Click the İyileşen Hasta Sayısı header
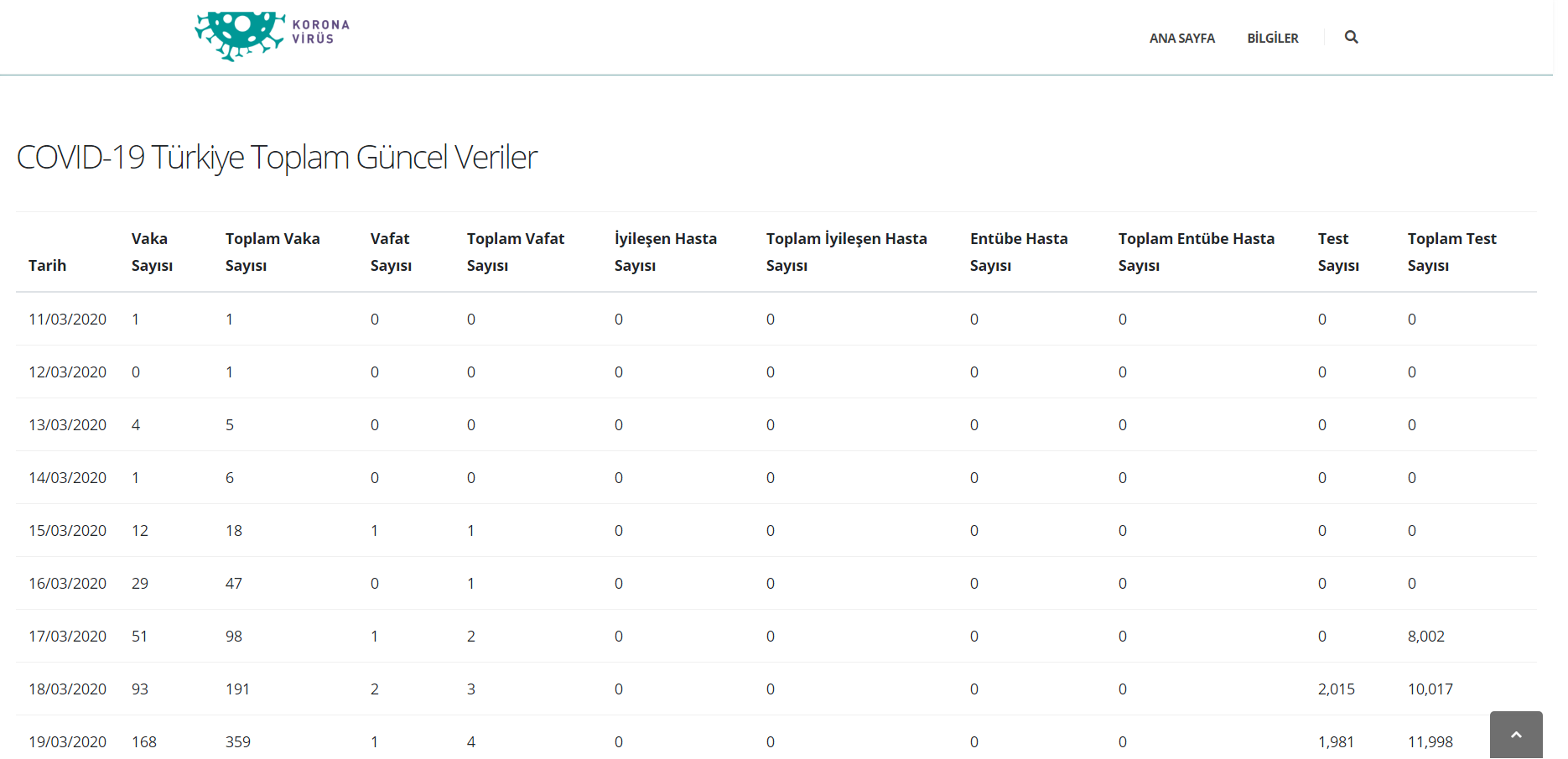The image size is (1568, 759). click(665, 252)
